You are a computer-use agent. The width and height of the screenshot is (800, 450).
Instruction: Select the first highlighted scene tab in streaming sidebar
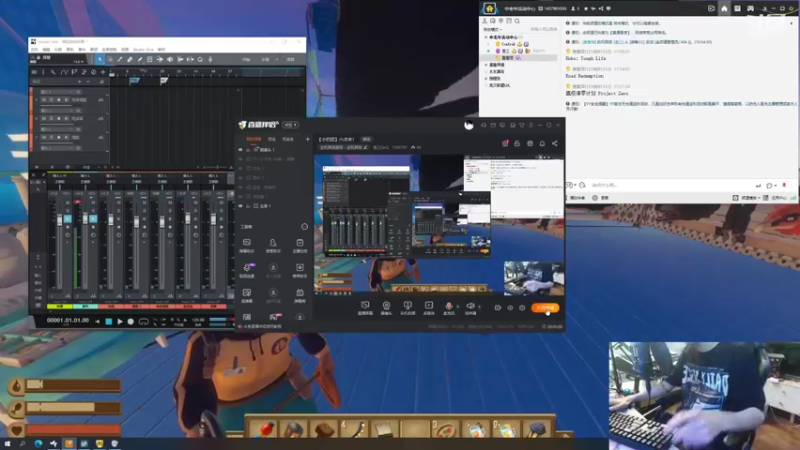(254, 139)
